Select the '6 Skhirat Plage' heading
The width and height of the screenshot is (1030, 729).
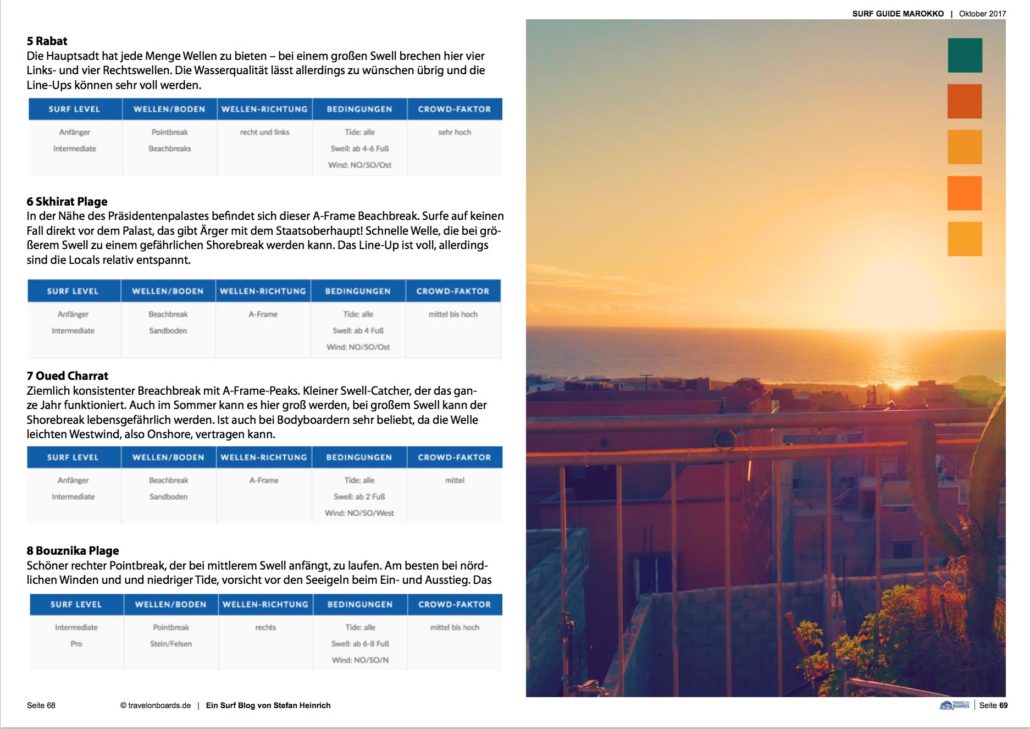click(67, 202)
